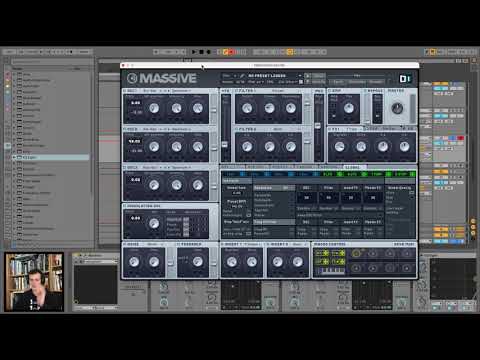480x360 pixels.
Task: Toggle OSC3 on/off switch
Action: click(125, 167)
